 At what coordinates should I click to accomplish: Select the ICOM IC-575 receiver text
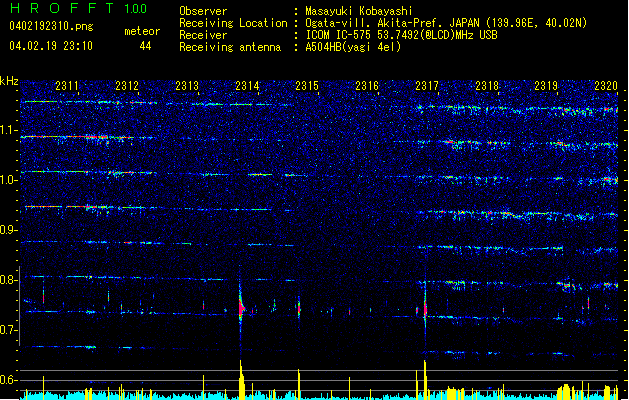point(401,35)
